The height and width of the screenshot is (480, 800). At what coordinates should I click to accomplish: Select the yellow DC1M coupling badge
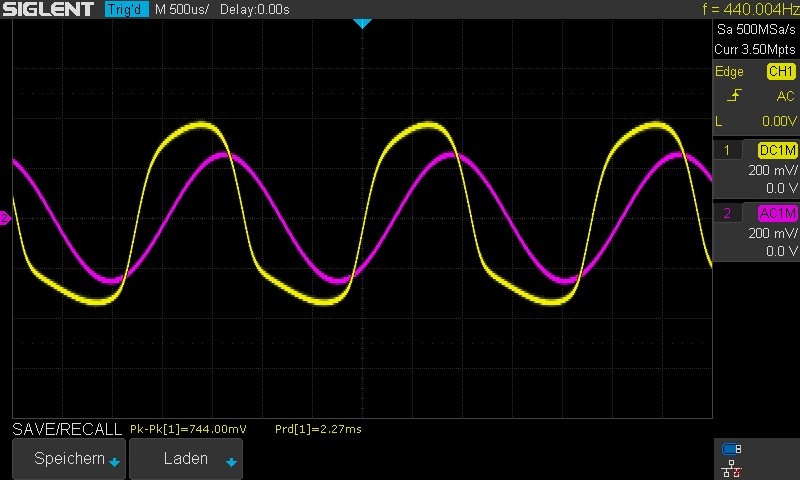(778, 150)
